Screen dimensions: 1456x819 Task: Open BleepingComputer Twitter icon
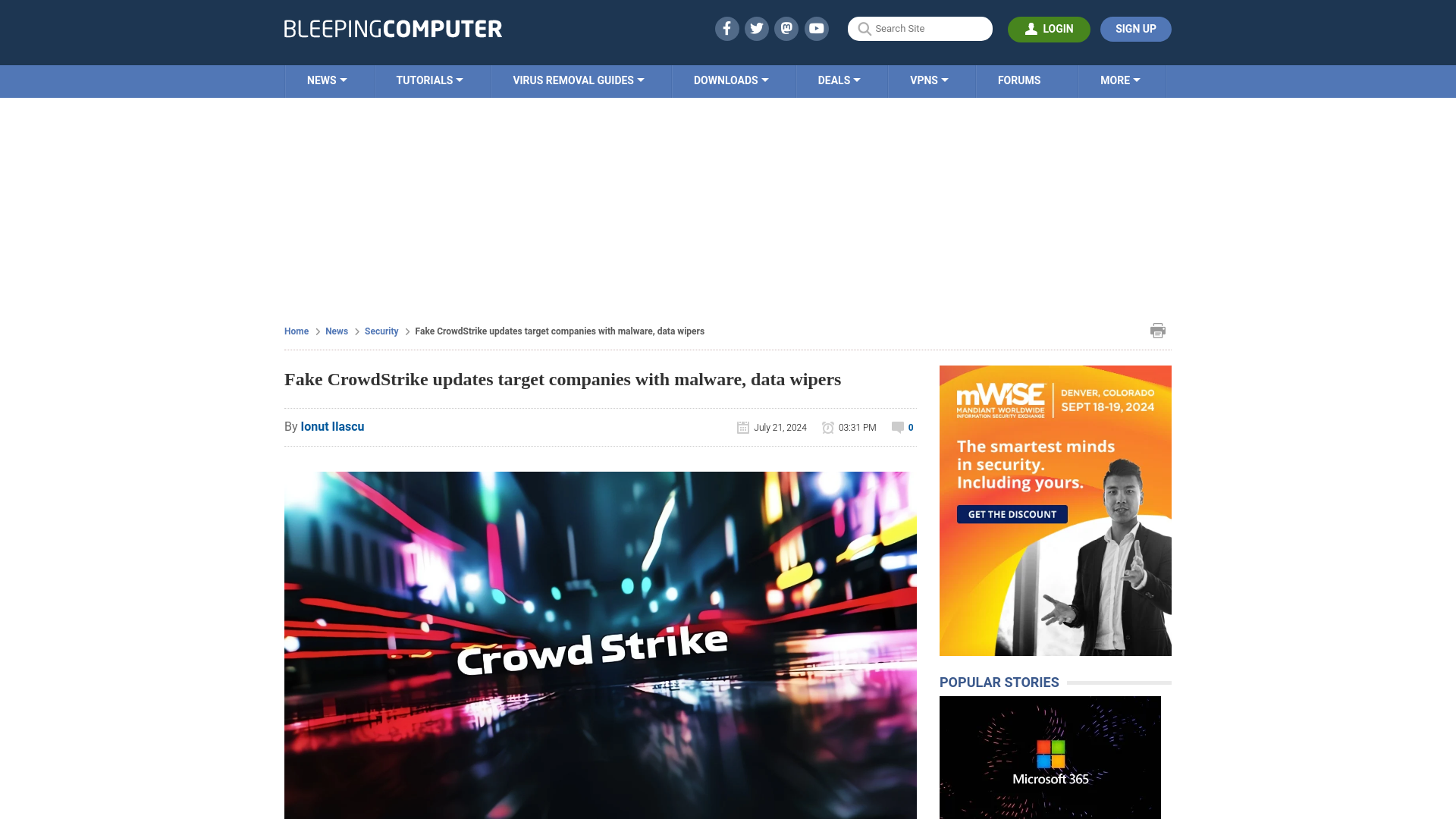pos(756,29)
